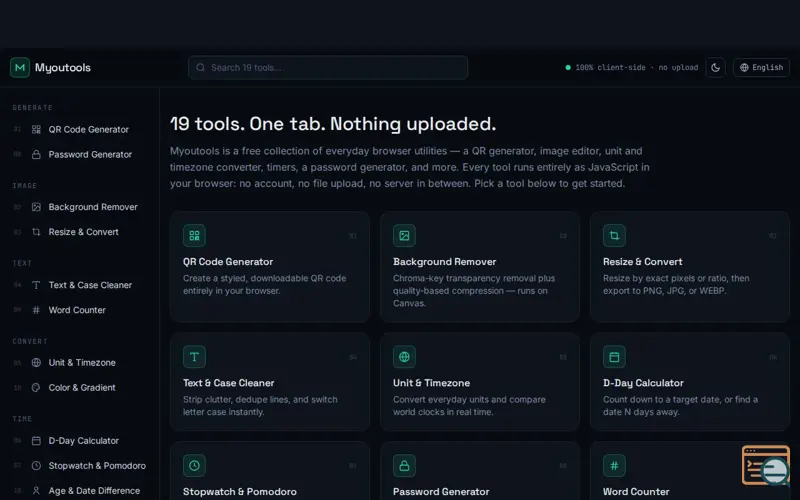The height and width of the screenshot is (500, 800).
Task: Click the green client-side status dot
Action: click(568, 67)
